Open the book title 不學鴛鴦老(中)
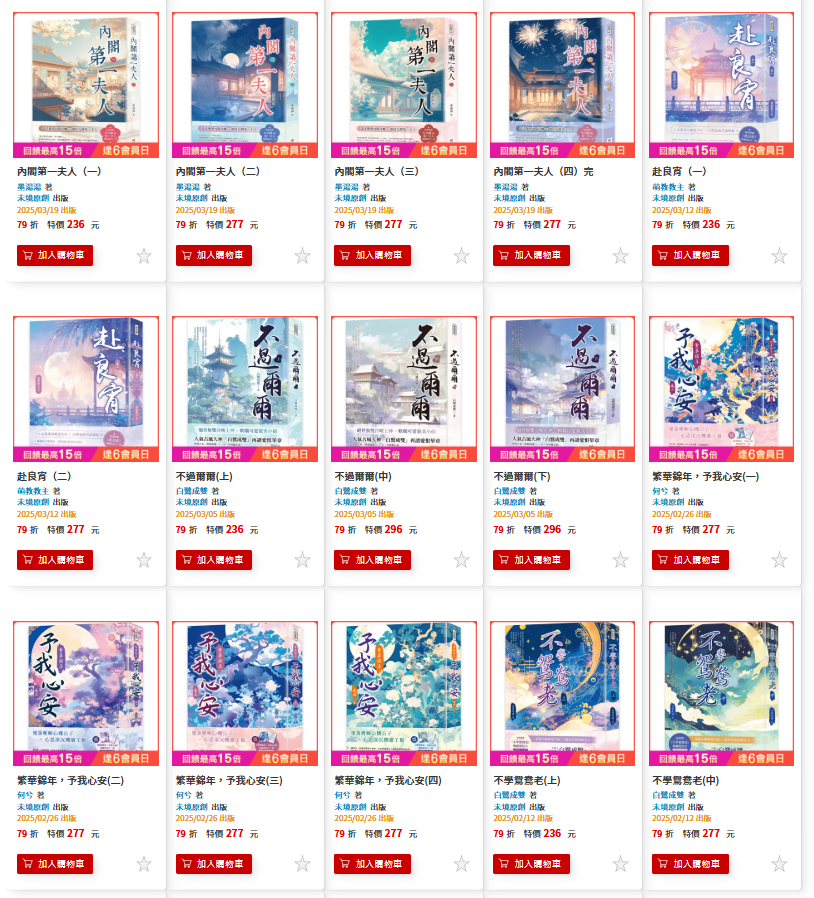Screen dimensions: 814x898 685,780
